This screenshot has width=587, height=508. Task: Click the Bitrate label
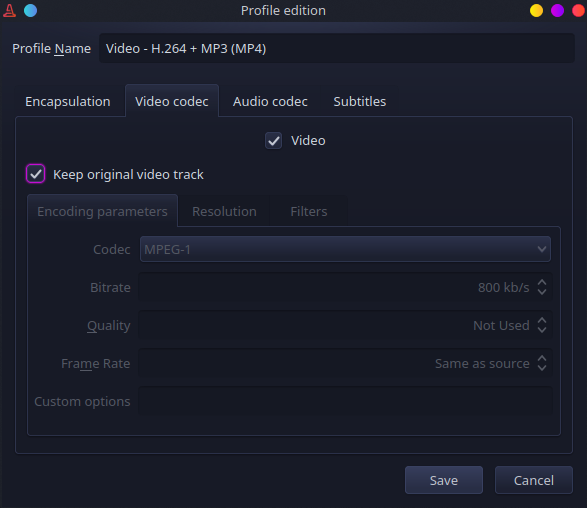110,288
